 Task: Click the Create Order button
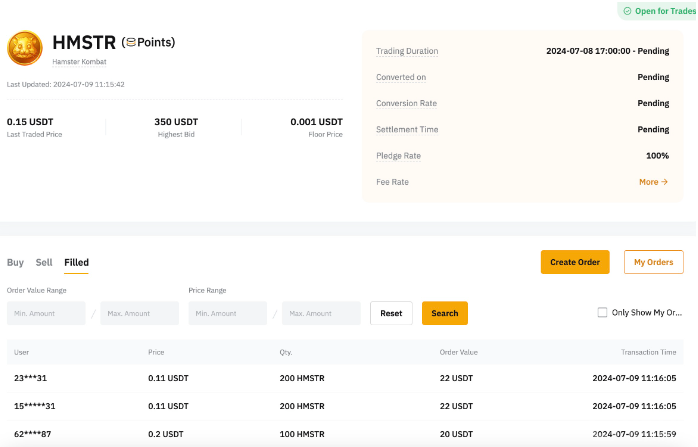click(575, 262)
